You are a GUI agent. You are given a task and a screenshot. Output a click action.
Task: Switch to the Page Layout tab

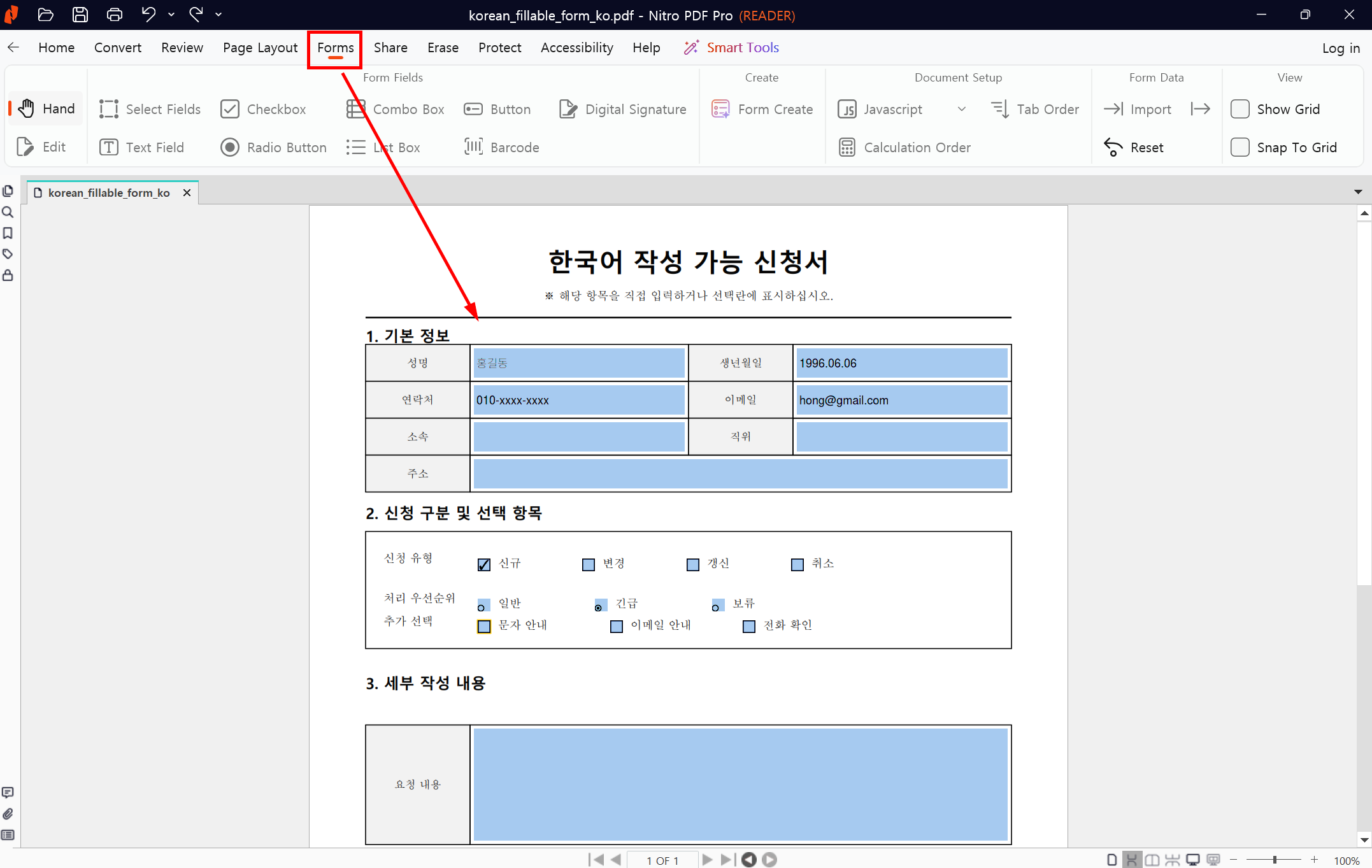click(x=260, y=48)
